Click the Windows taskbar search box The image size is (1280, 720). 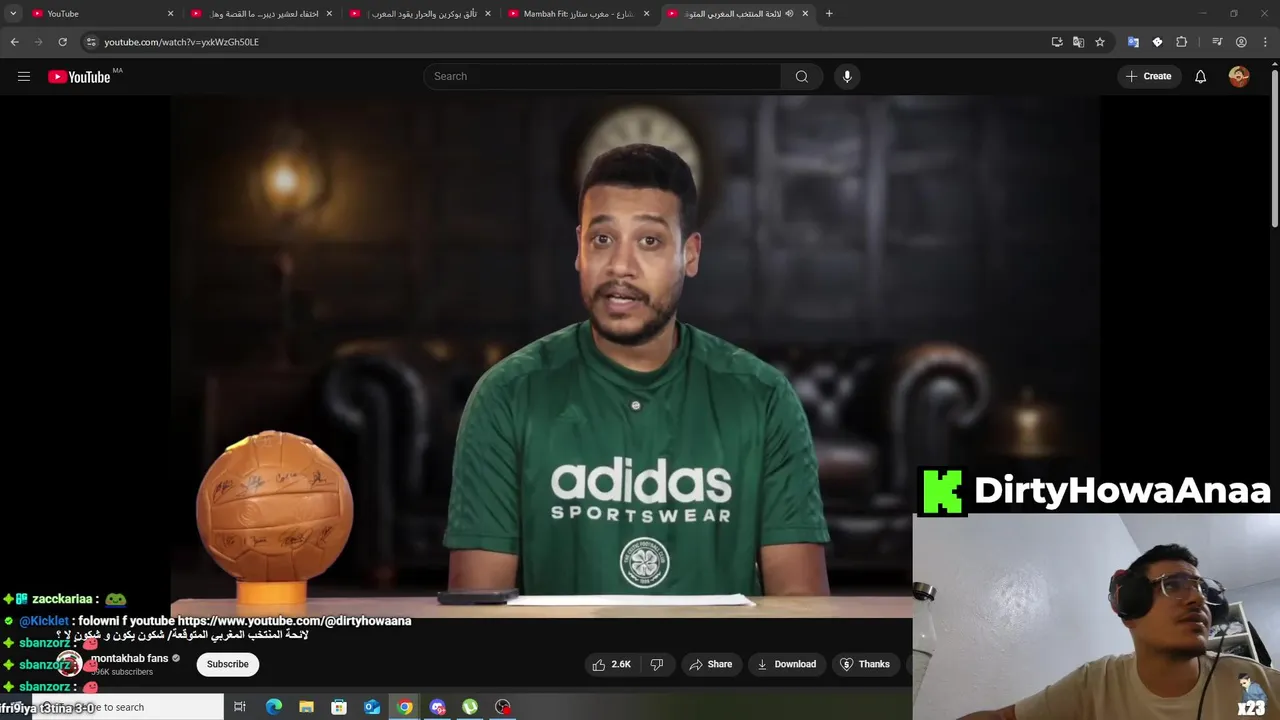point(128,707)
